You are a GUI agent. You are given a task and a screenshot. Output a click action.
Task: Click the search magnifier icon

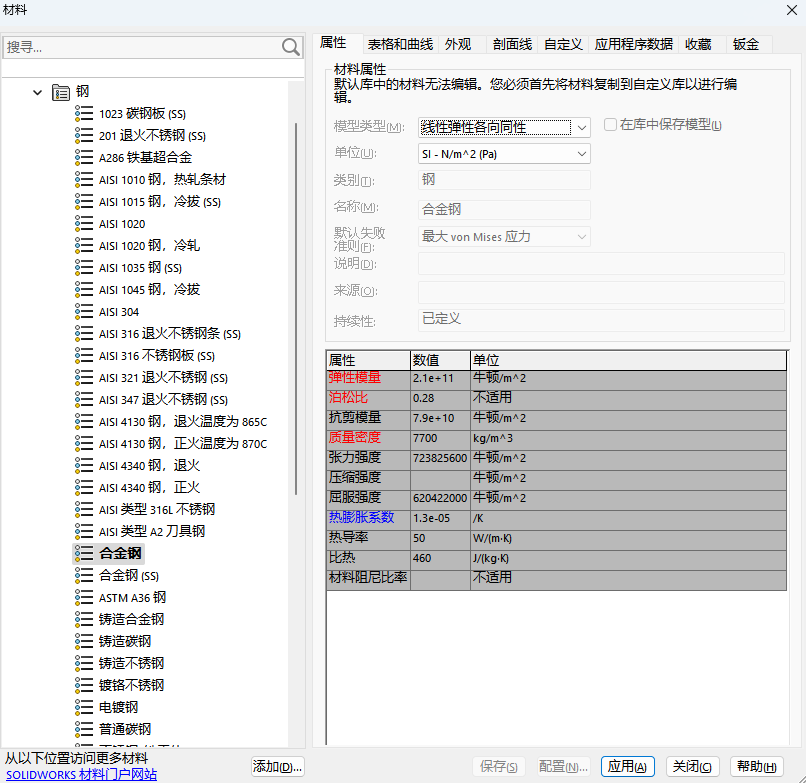290,47
